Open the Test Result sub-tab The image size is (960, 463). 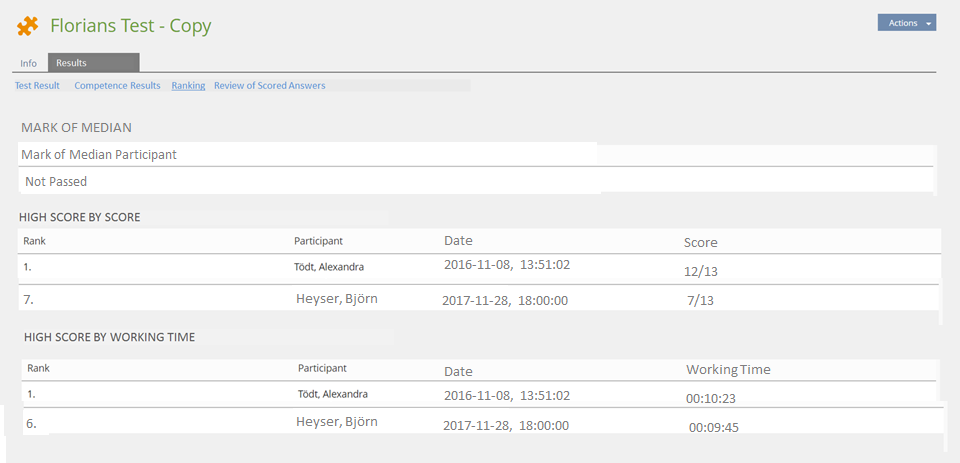click(37, 86)
